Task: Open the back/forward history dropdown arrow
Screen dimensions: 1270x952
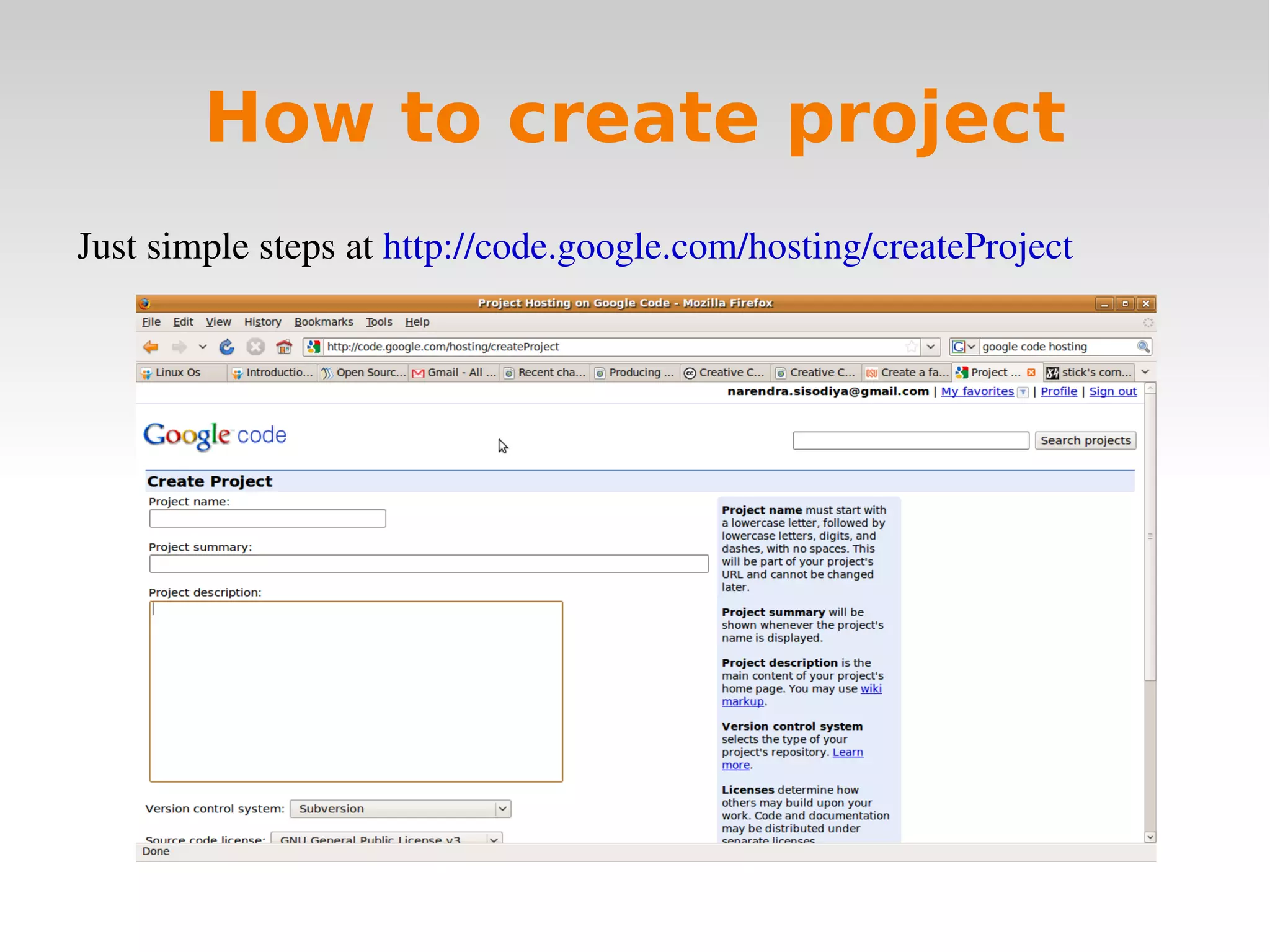Action: tap(202, 347)
